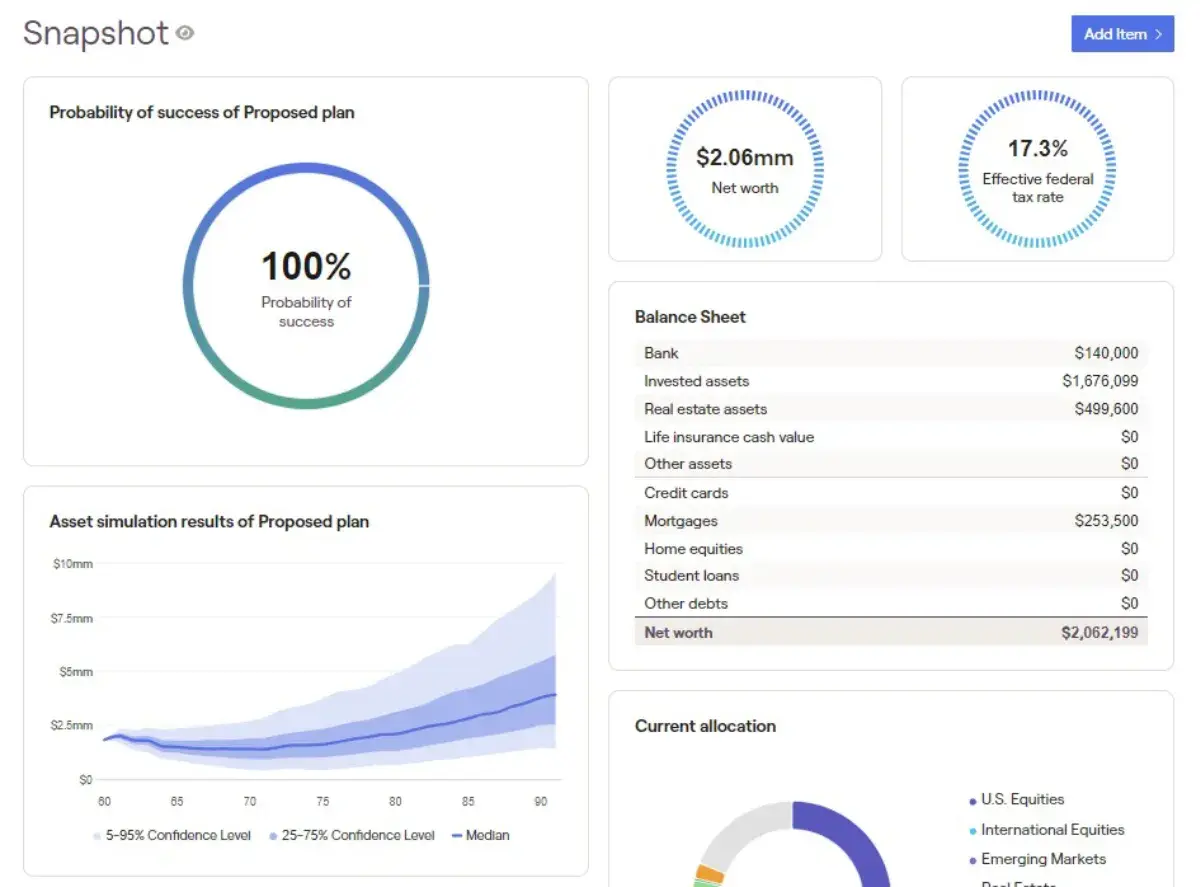The height and width of the screenshot is (887, 1200).
Task: Select the U.S. Equities legend entry
Action: [x=1021, y=799]
